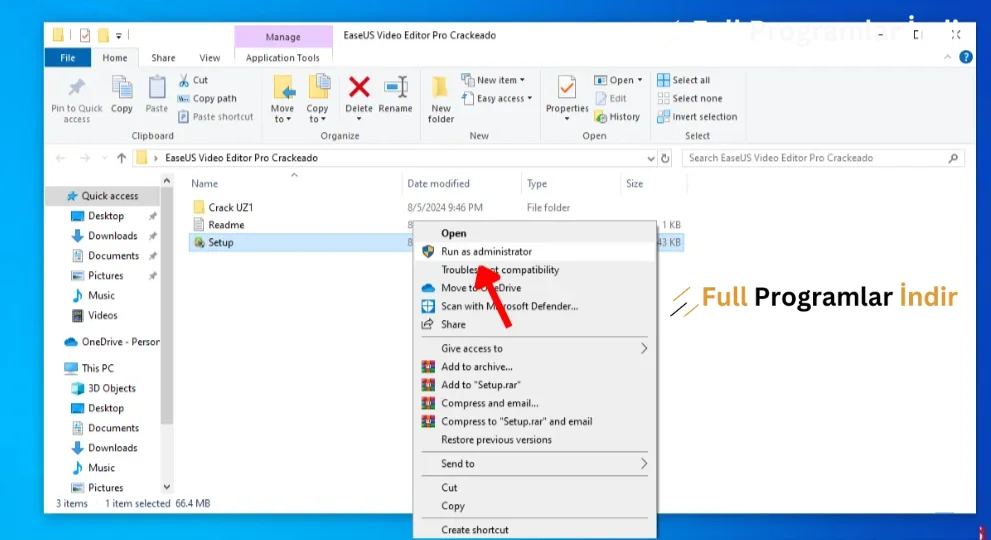Create a New folder from ribbon
Screen dimensions: 991x540
(441, 98)
